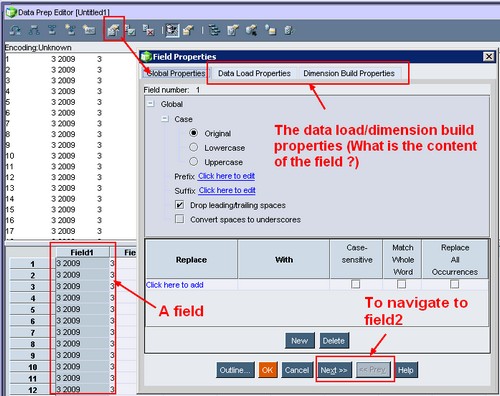This screenshot has width=500, height=396.
Task: Click the Field1 cell in grid row 3
Action: coord(82,286)
